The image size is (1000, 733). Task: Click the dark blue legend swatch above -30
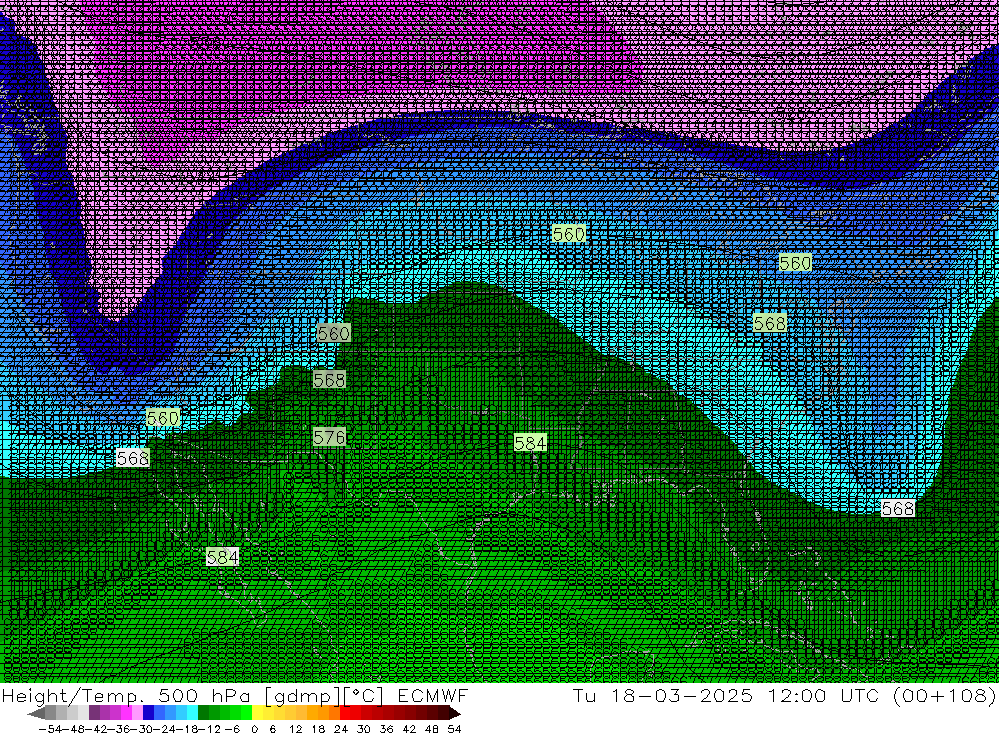(149, 713)
